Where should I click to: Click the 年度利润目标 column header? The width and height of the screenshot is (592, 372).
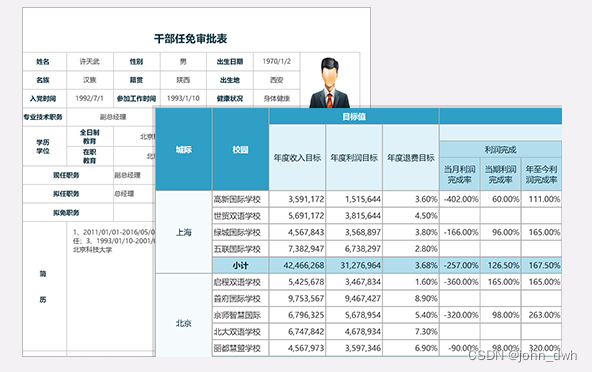[x=354, y=157]
